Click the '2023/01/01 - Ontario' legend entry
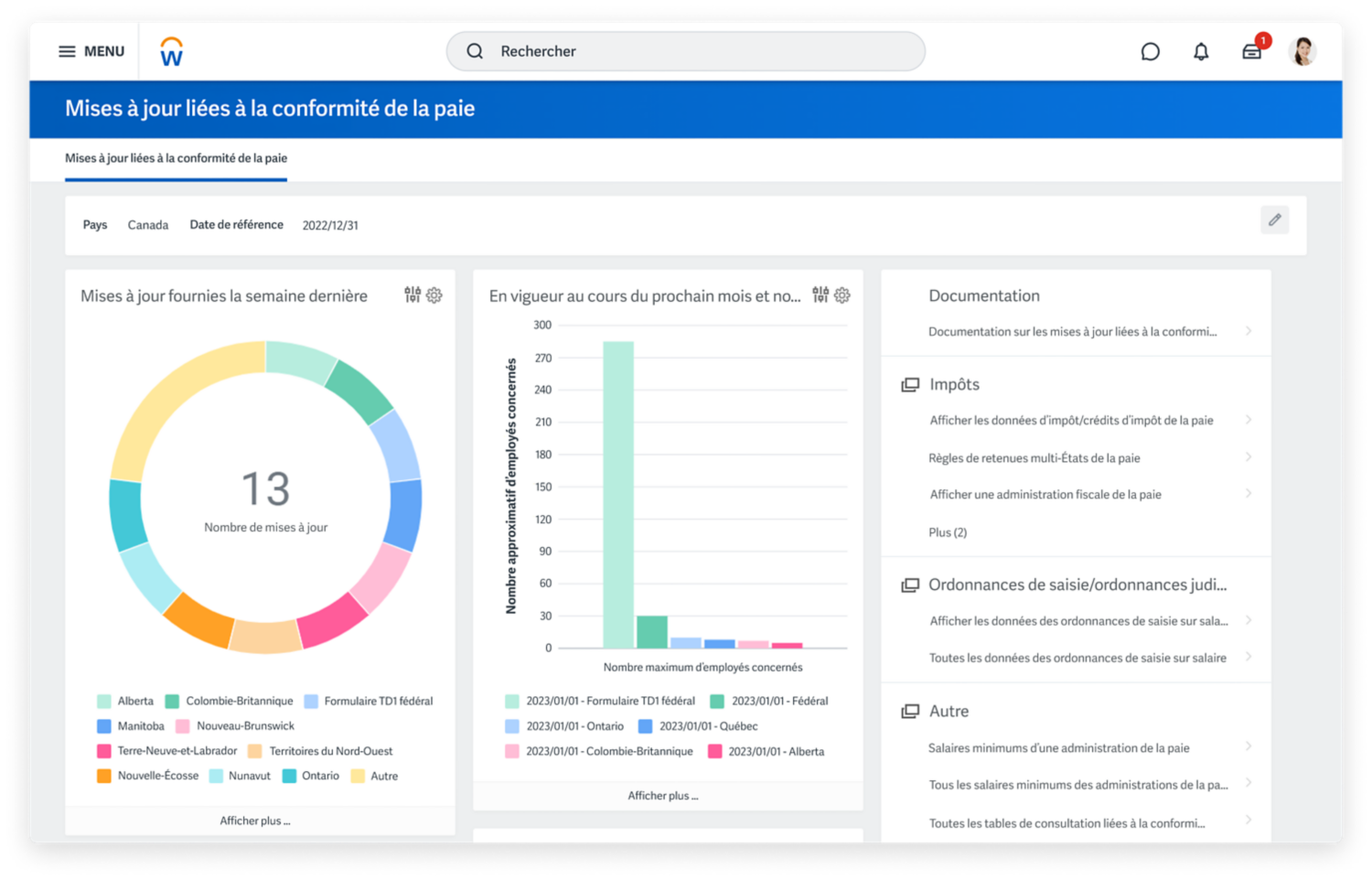 [564, 726]
